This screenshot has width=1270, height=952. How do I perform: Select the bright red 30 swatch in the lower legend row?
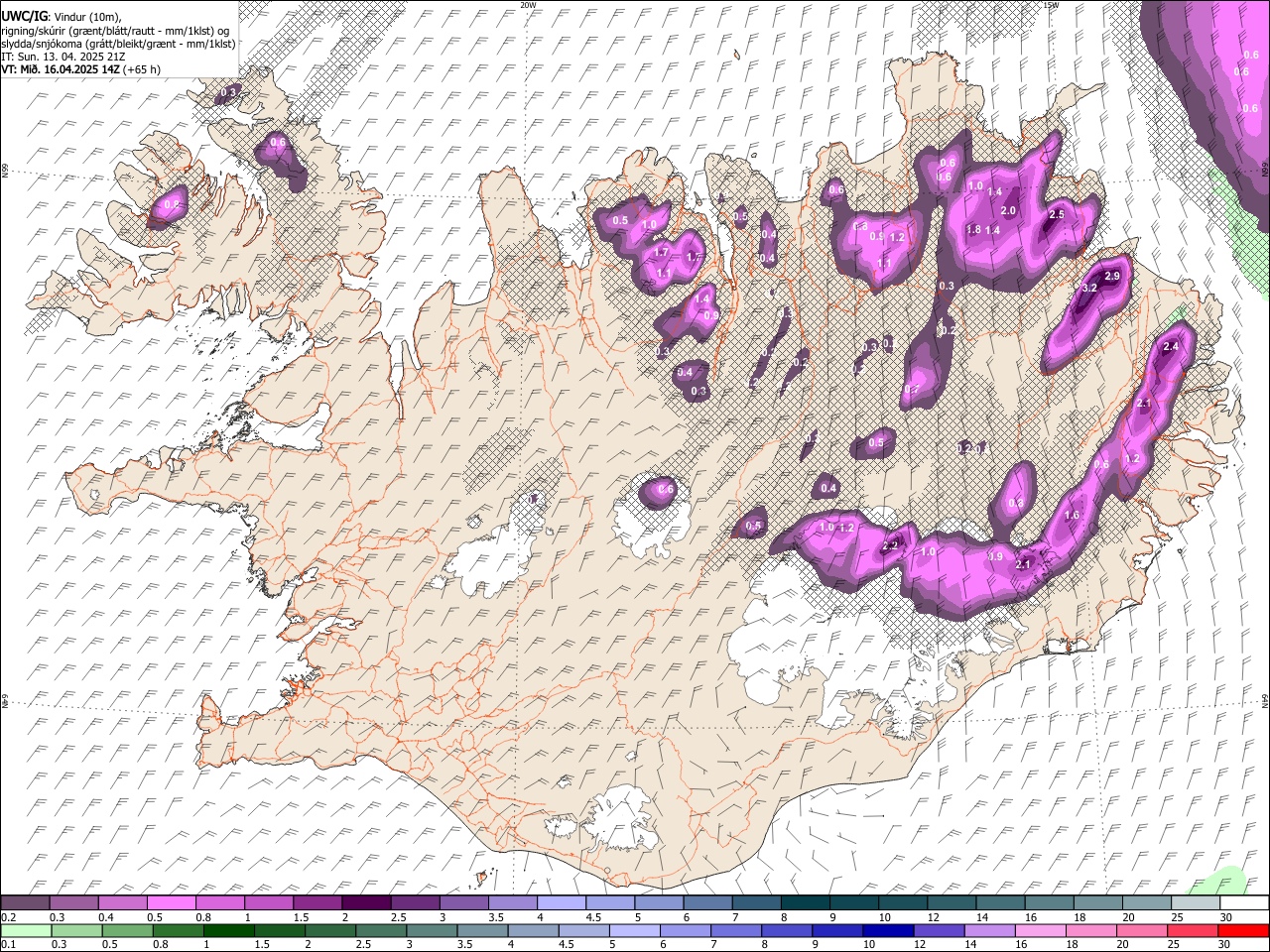click(x=1244, y=930)
